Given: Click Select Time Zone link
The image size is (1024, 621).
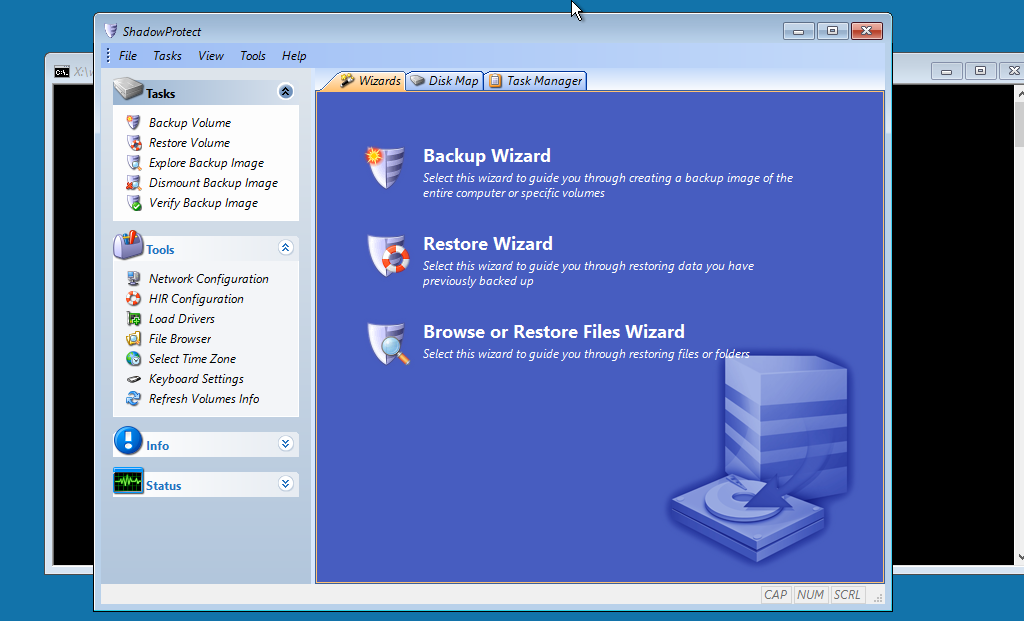Looking at the screenshot, I should pos(192,359).
